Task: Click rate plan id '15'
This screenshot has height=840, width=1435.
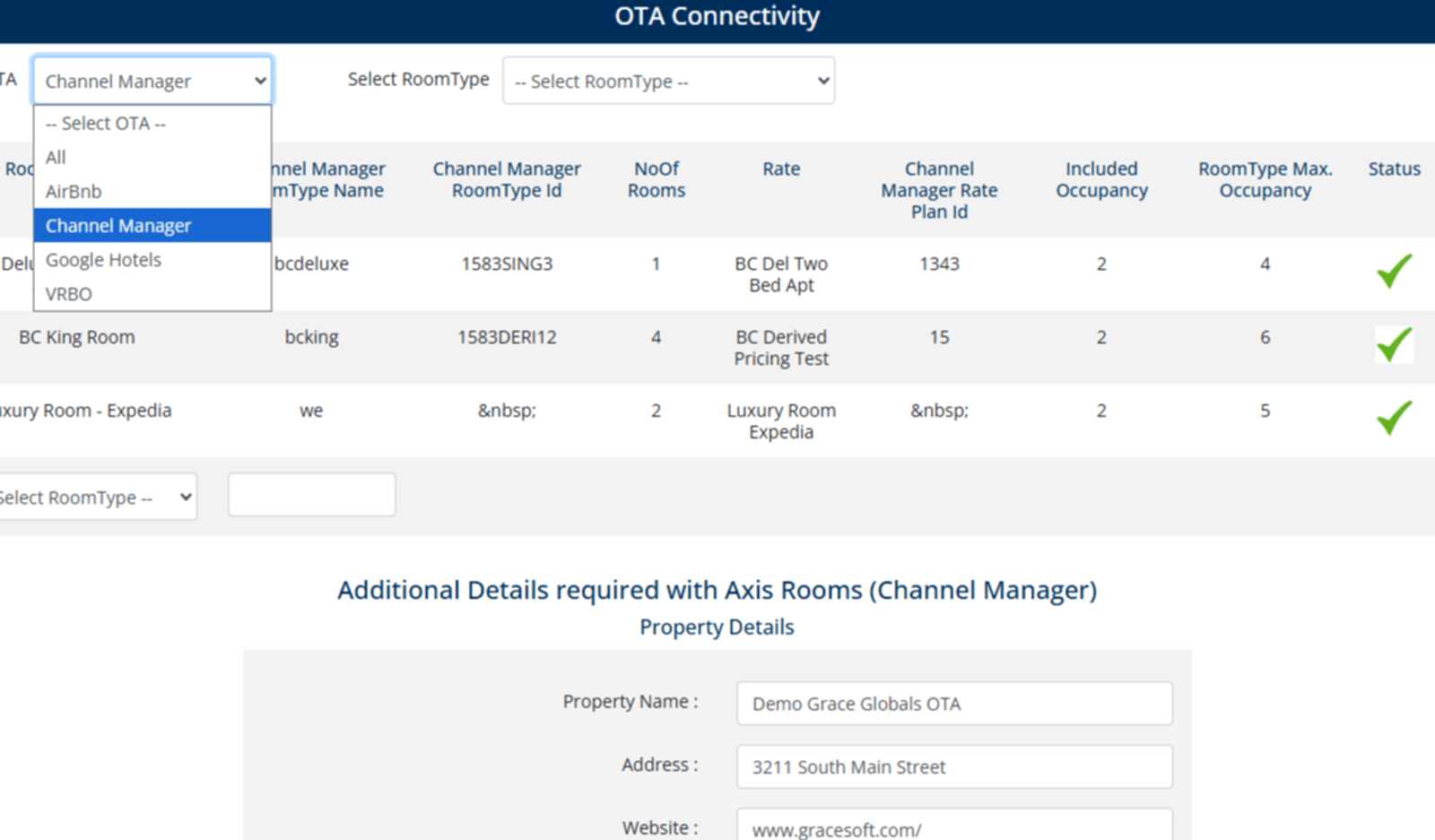Action: 939,337
